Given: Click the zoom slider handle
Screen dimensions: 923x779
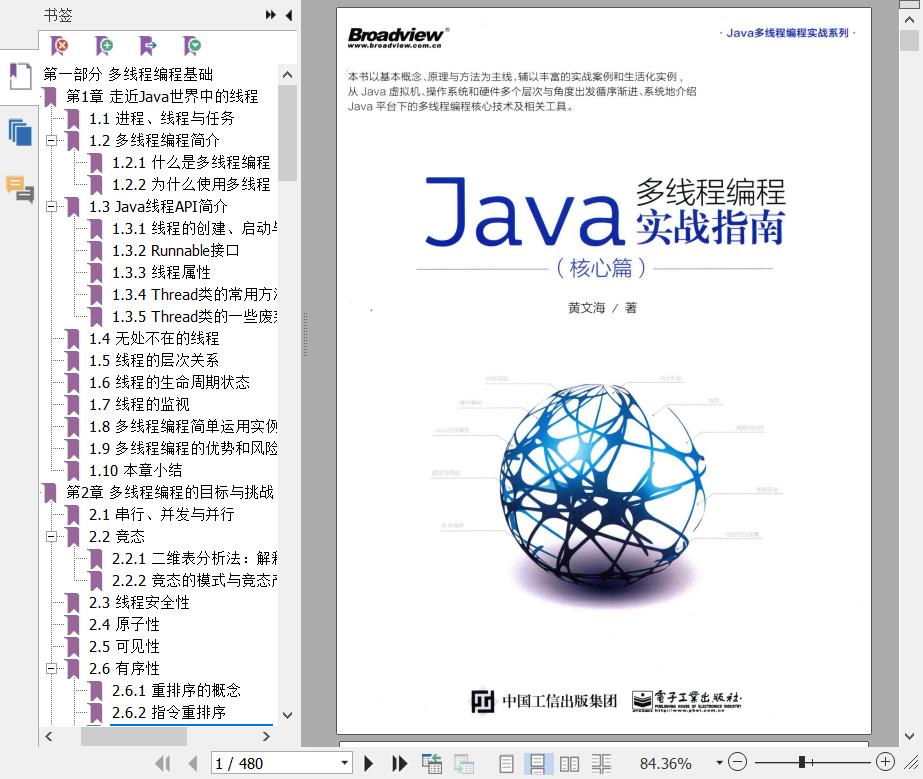Looking at the screenshot, I should coord(801,763).
